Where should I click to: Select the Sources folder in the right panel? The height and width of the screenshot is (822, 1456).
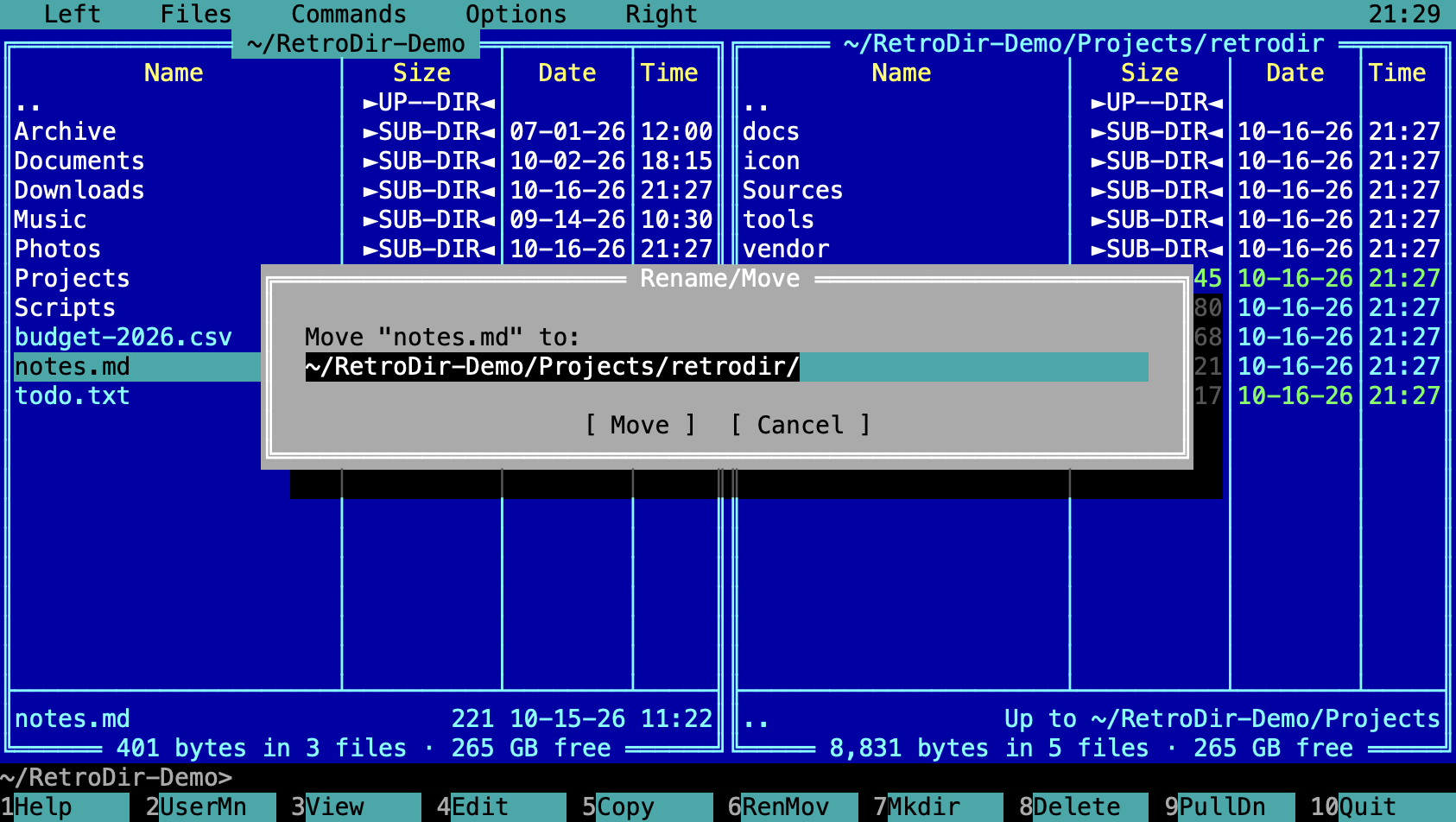click(x=1092, y=190)
